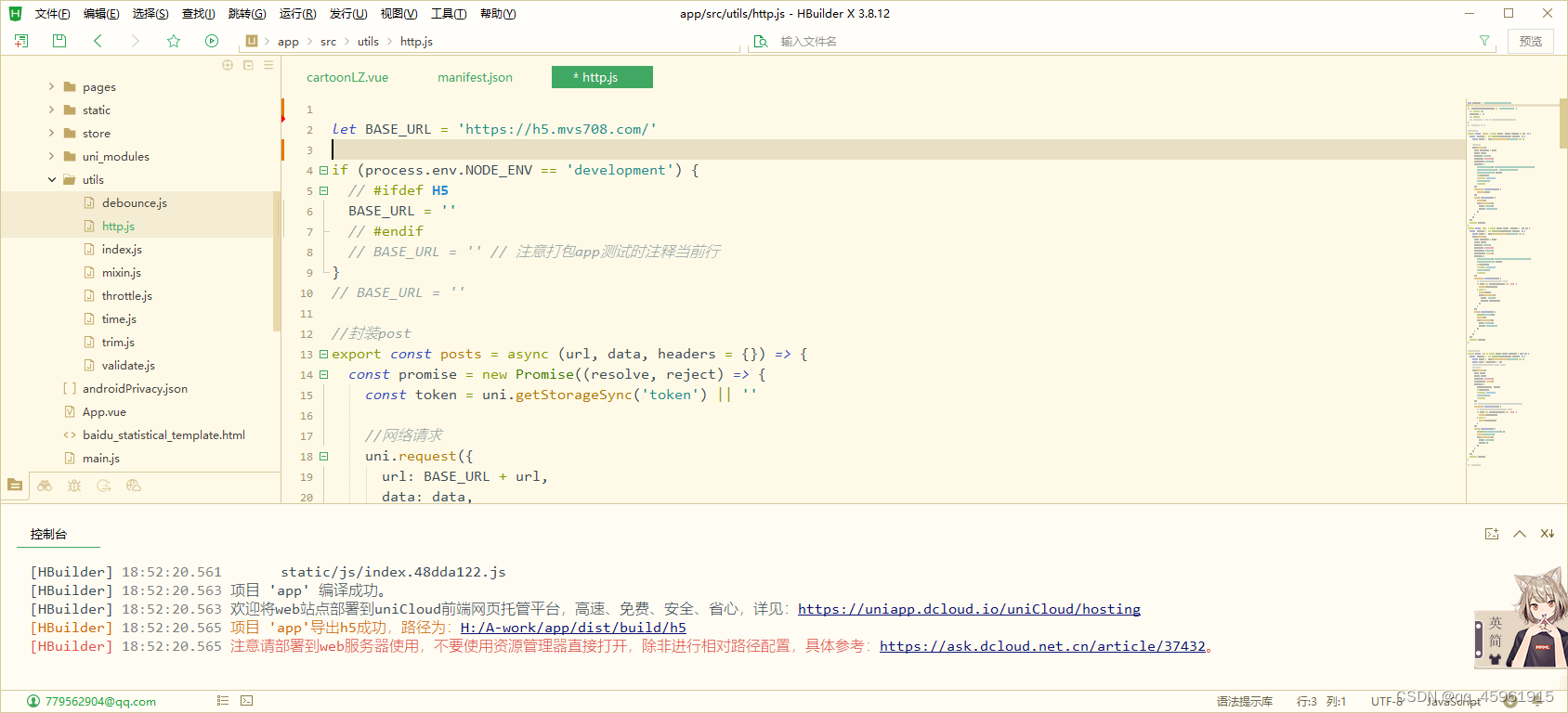Expand the store folder

(52, 133)
